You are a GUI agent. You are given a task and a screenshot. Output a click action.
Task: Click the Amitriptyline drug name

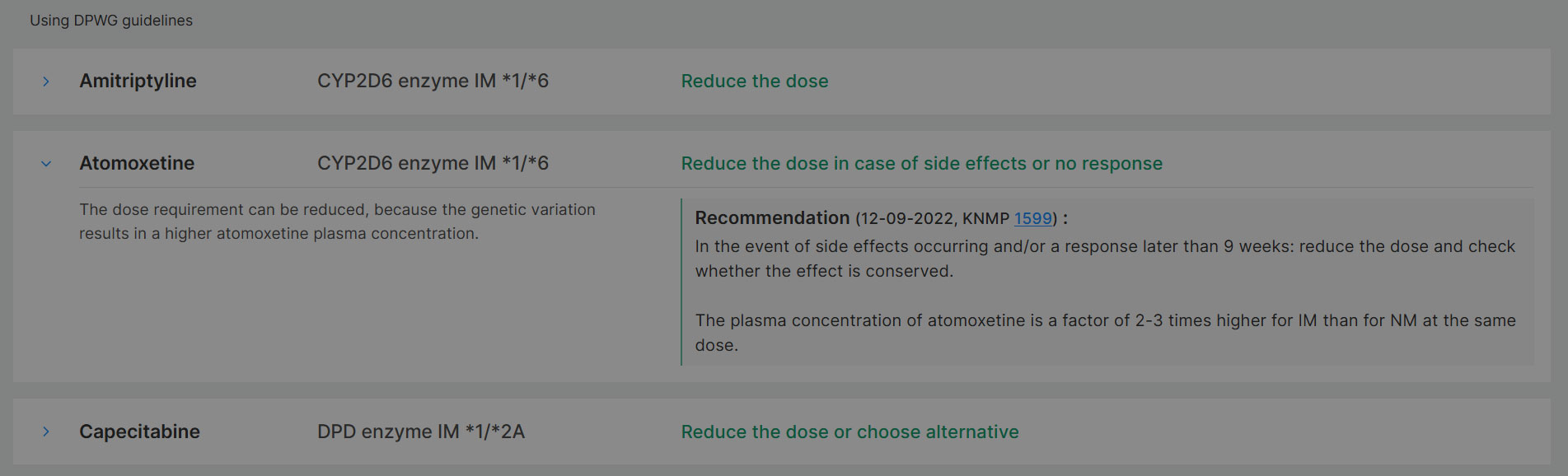[x=138, y=82]
